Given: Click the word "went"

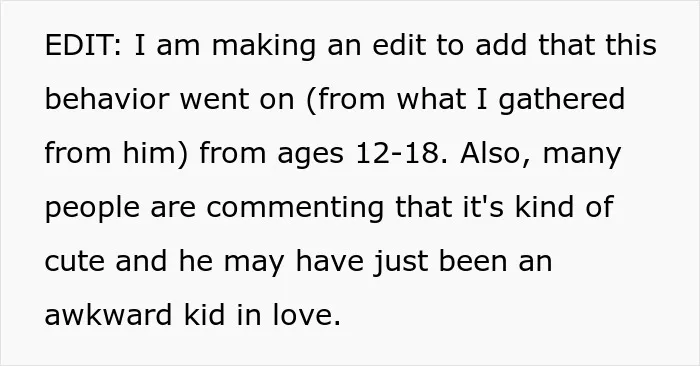Looking at the screenshot, I should pyautogui.click(x=214, y=100).
